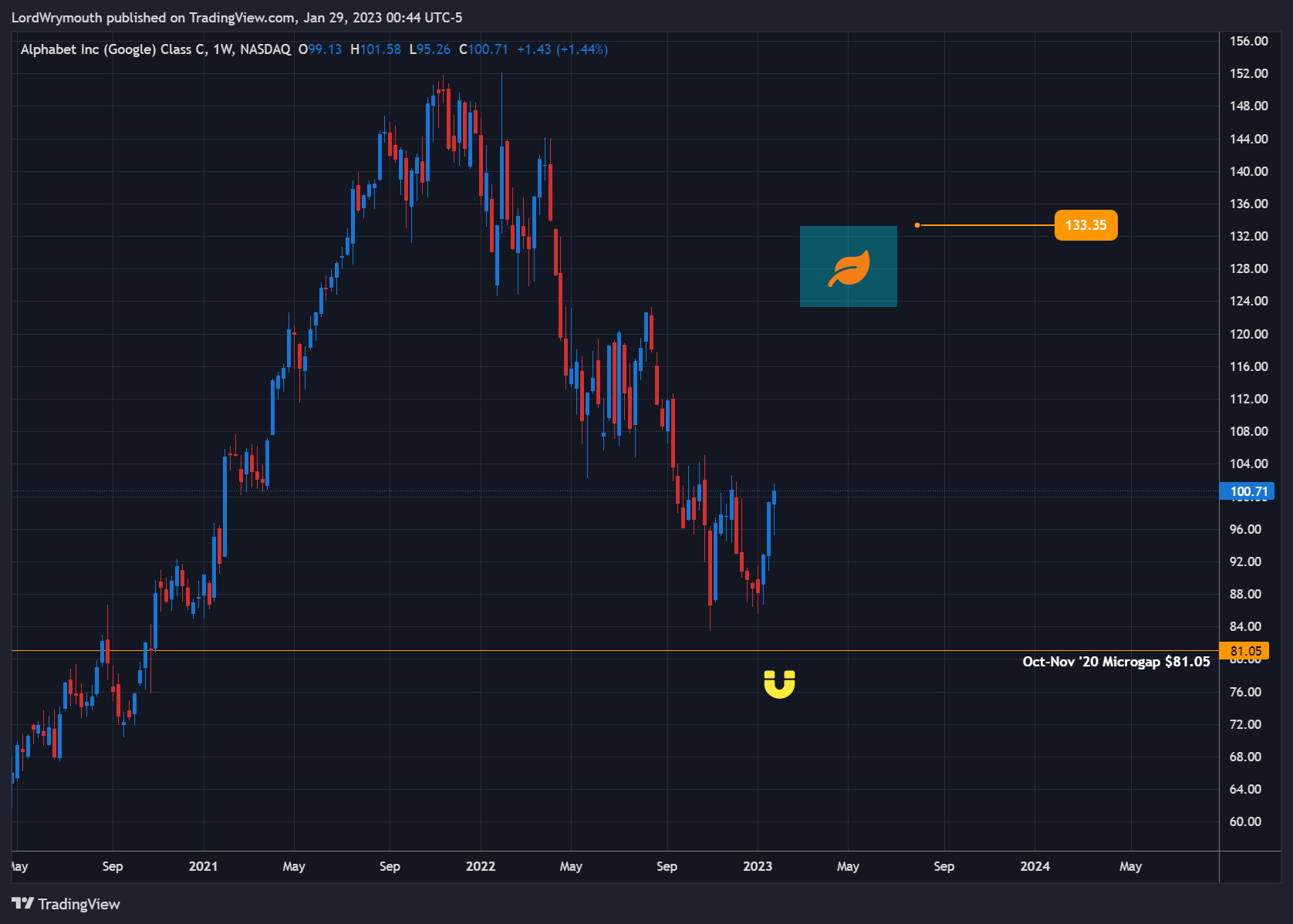Click the 60.00 price axis label
The height and width of the screenshot is (924, 1293).
coord(1245,821)
